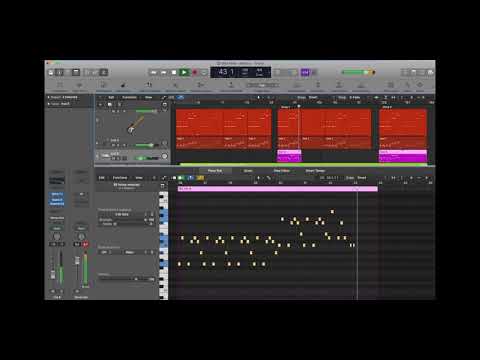
Task: Open the Piano Roll Edit menu
Action: 102,178
